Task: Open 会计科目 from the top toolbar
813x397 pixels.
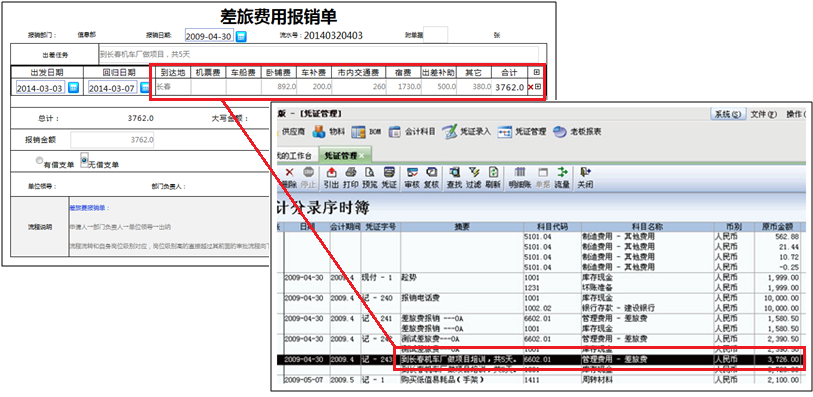Action: 412,132
